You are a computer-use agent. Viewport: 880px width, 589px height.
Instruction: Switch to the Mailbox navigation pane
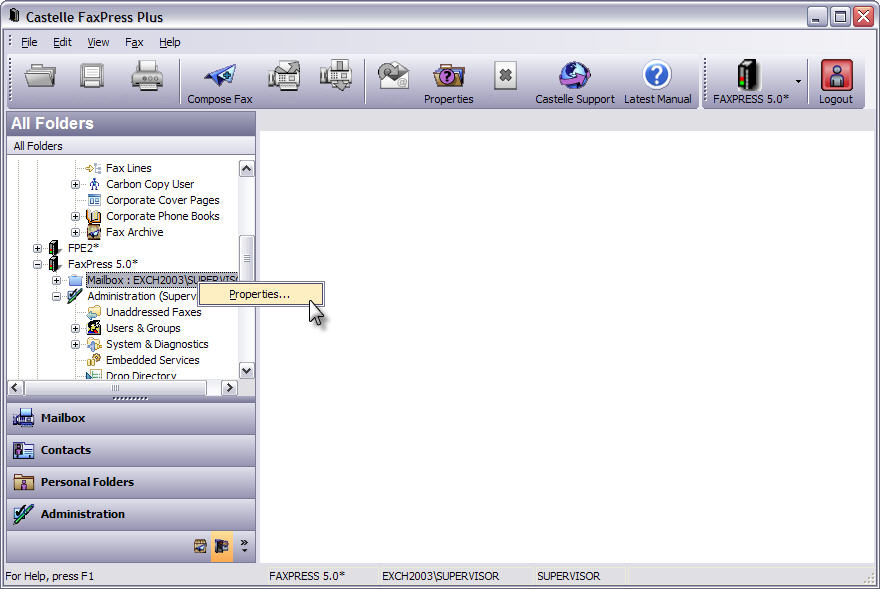coord(131,418)
